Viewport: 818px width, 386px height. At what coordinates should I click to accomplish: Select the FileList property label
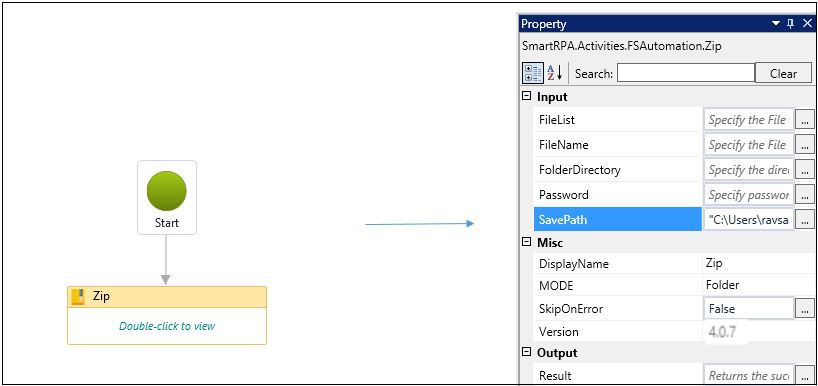(x=557, y=119)
